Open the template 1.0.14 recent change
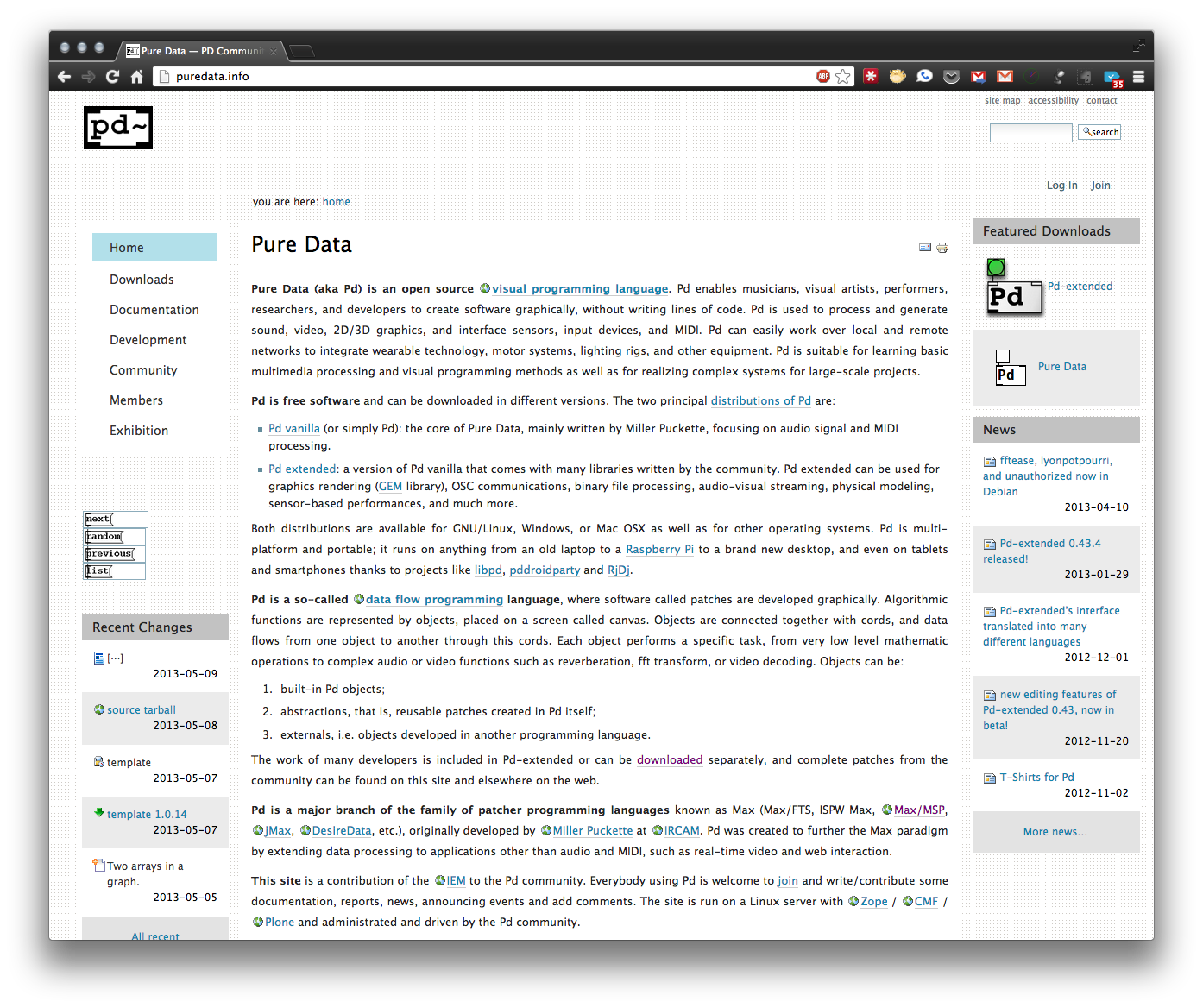The height and width of the screenshot is (1008, 1203). point(147,814)
